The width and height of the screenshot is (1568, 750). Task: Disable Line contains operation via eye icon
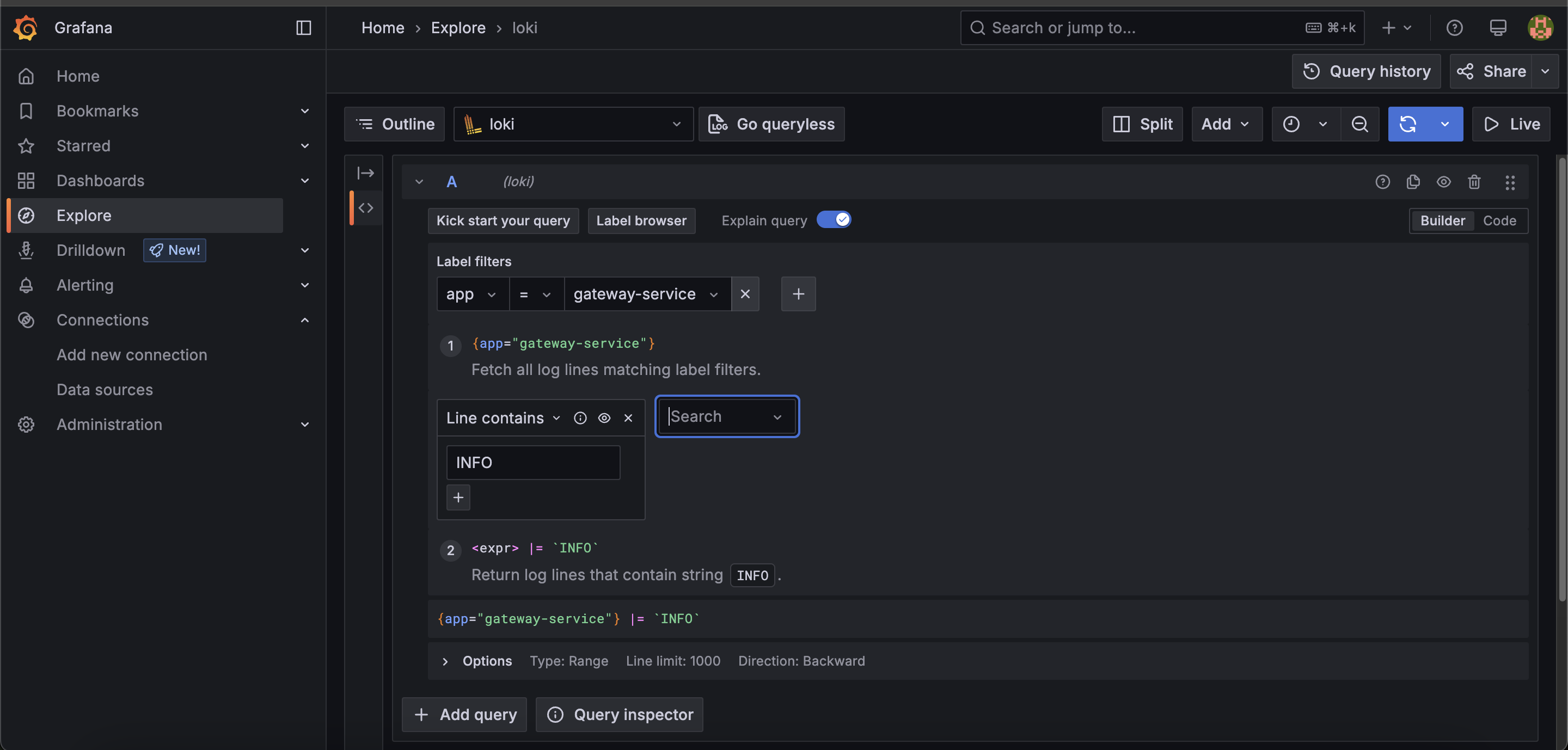604,418
